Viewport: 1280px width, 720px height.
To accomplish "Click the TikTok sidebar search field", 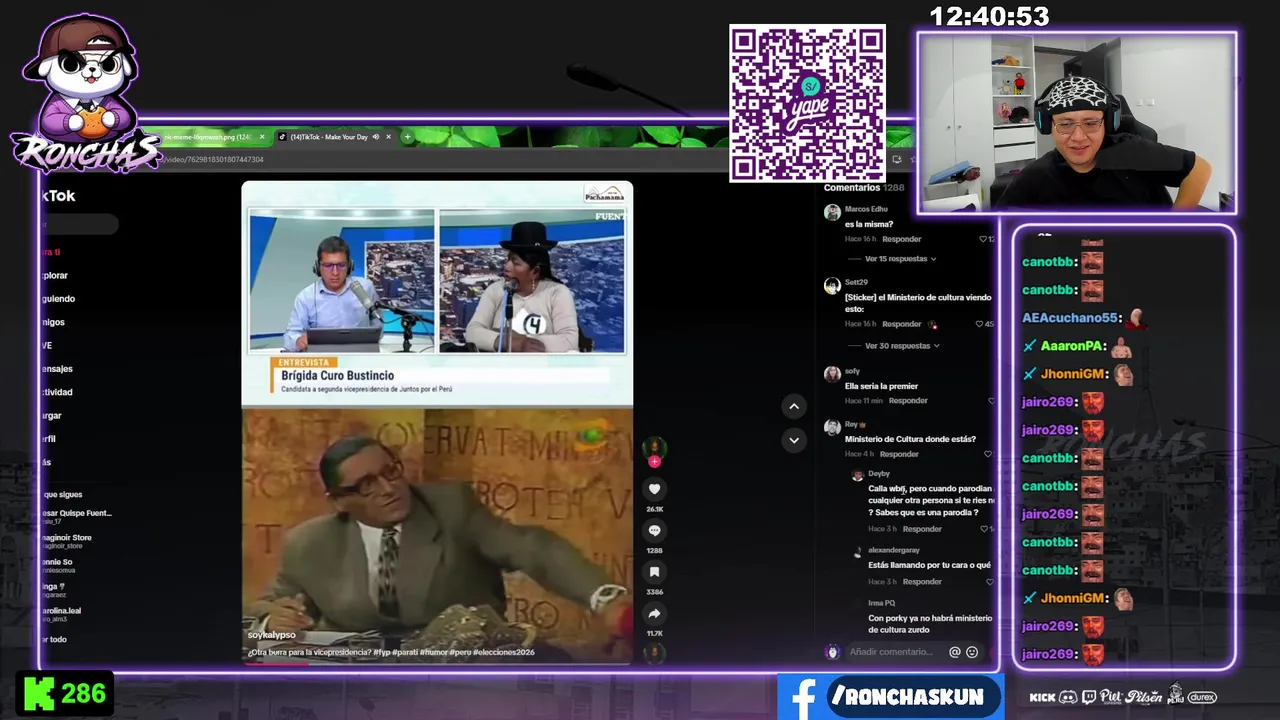I will (79, 225).
